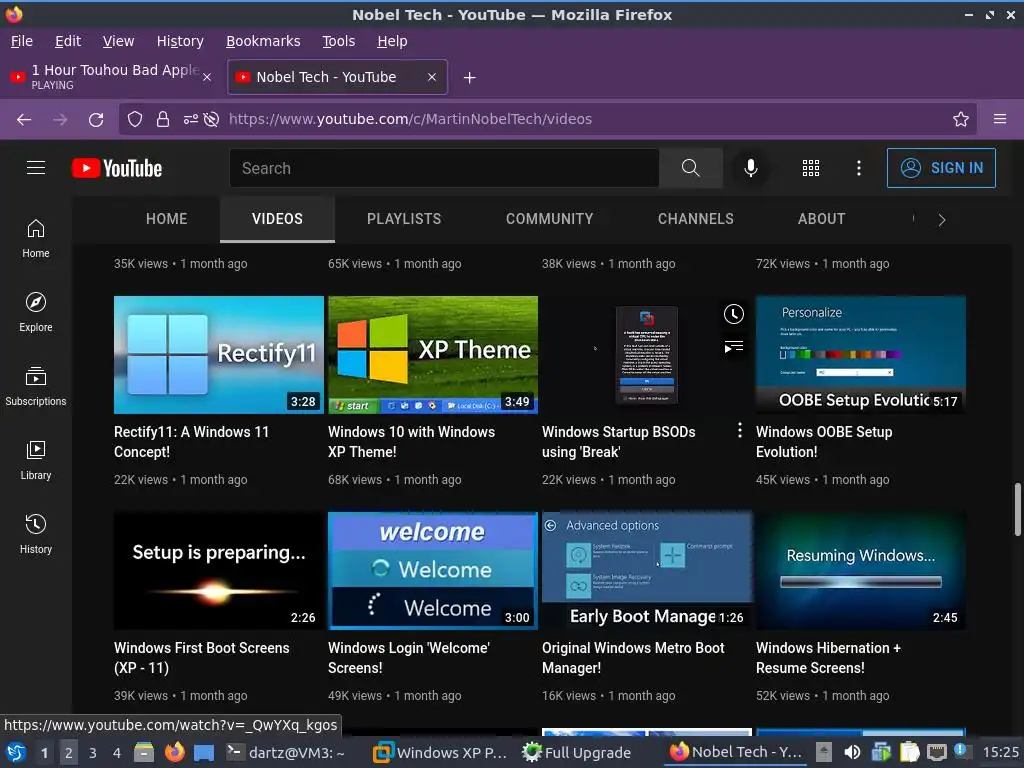Open History in sidebar
1024x768 pixels.
(x=36, y=534)
